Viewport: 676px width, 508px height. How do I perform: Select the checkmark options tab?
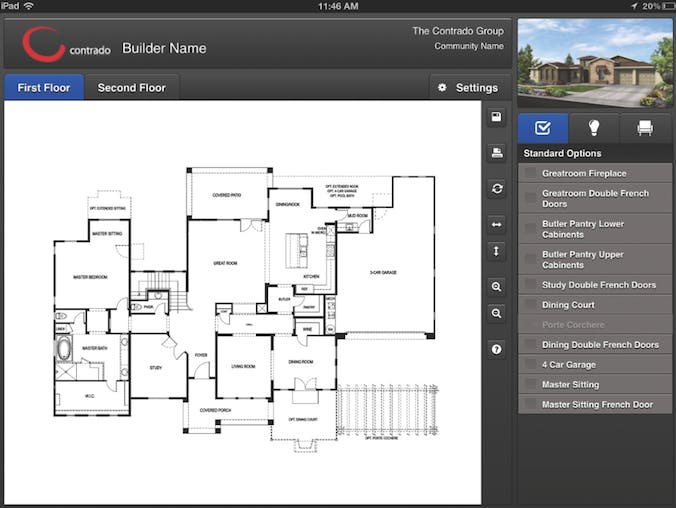point(543,128)
